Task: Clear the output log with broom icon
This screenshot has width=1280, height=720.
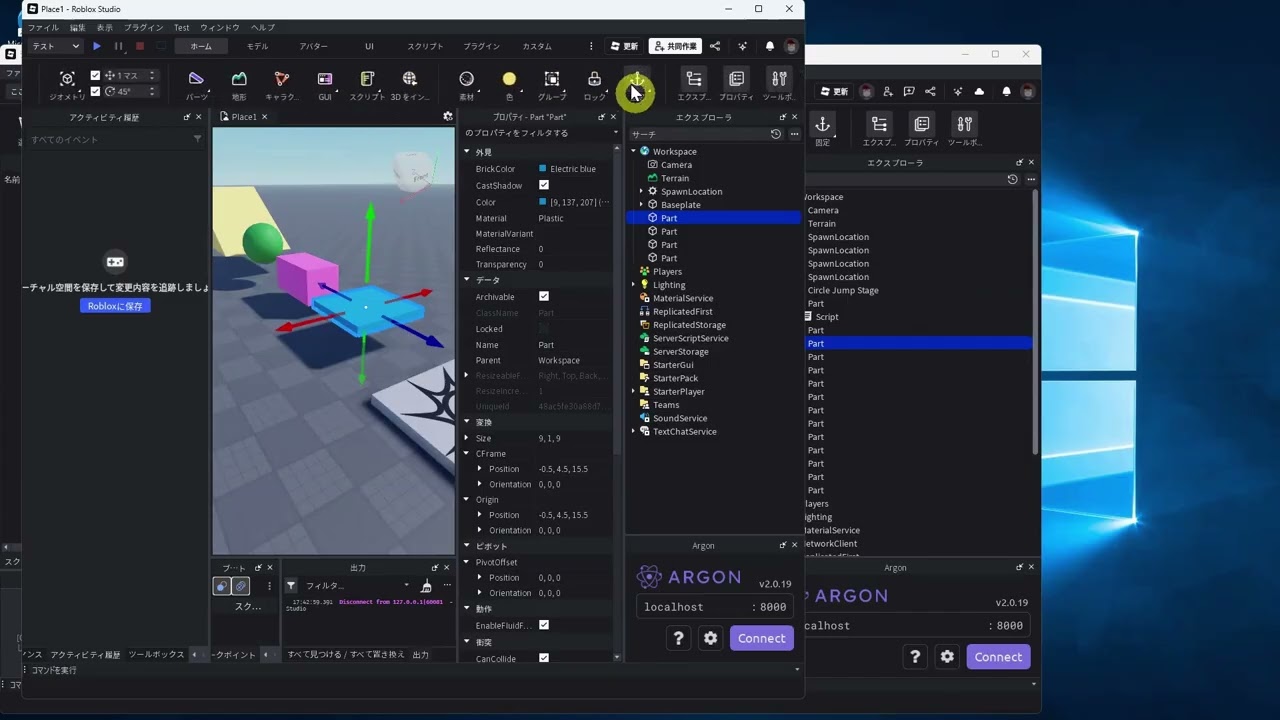Action: (x=426, y=585)
